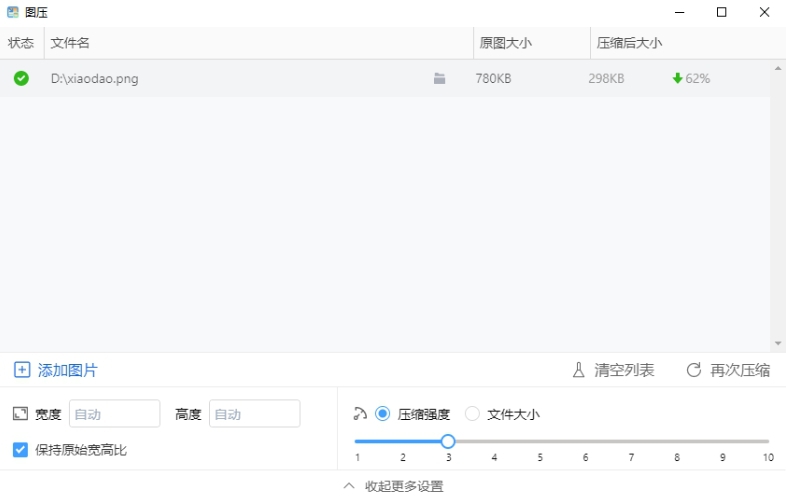This screenshot has width=786, height=500.
Task: Click the plus icon of 添加图片
Action: 22,370
